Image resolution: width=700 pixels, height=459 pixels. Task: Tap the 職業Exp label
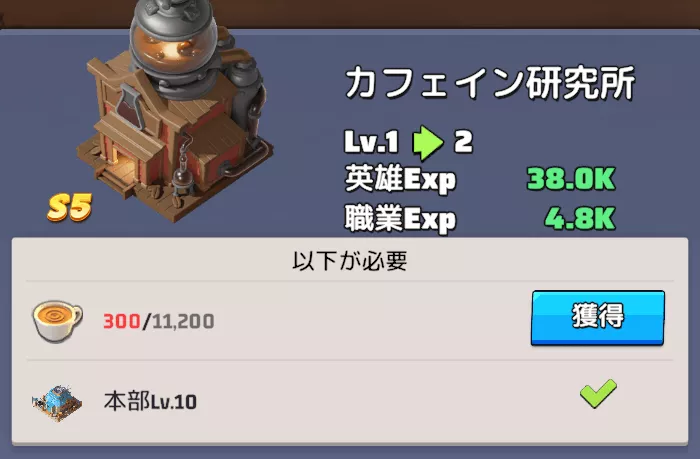pos(400,218)
